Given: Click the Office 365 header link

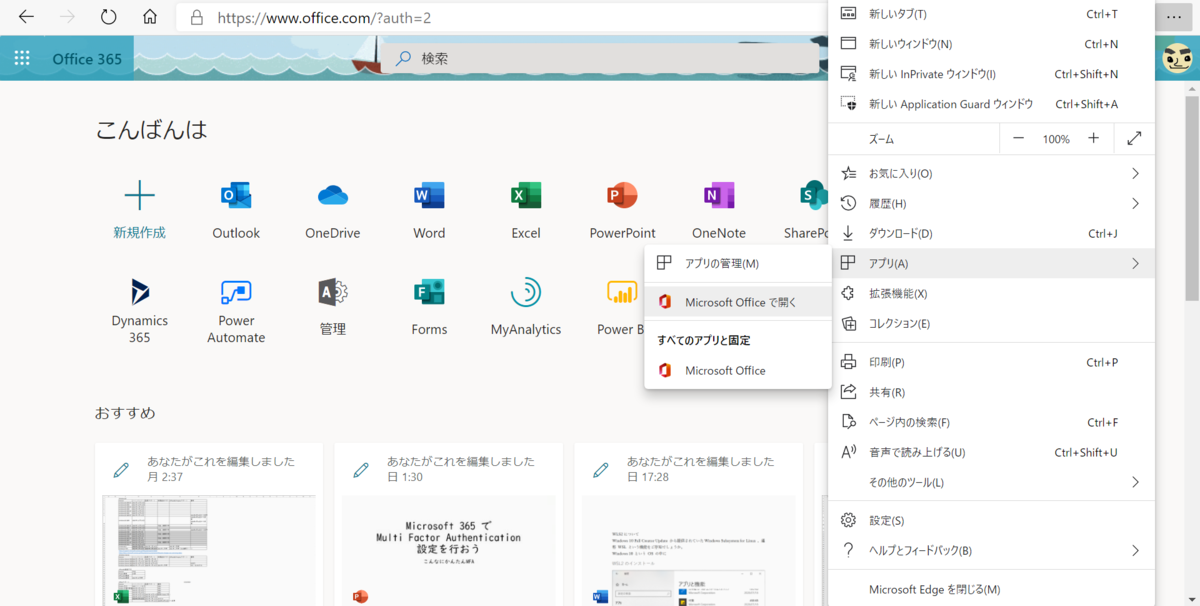Looking at the screenshot, I should [x=87, y=59].
